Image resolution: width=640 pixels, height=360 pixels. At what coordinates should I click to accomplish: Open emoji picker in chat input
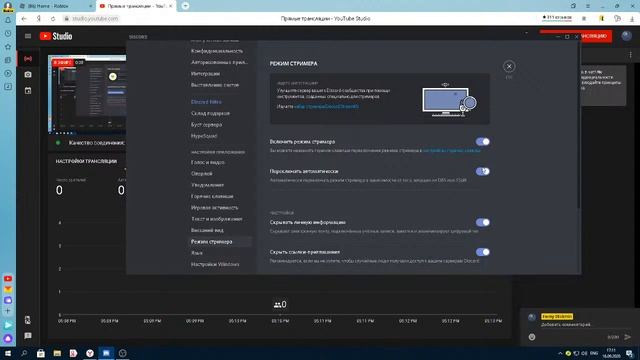(x=532, y=337)
